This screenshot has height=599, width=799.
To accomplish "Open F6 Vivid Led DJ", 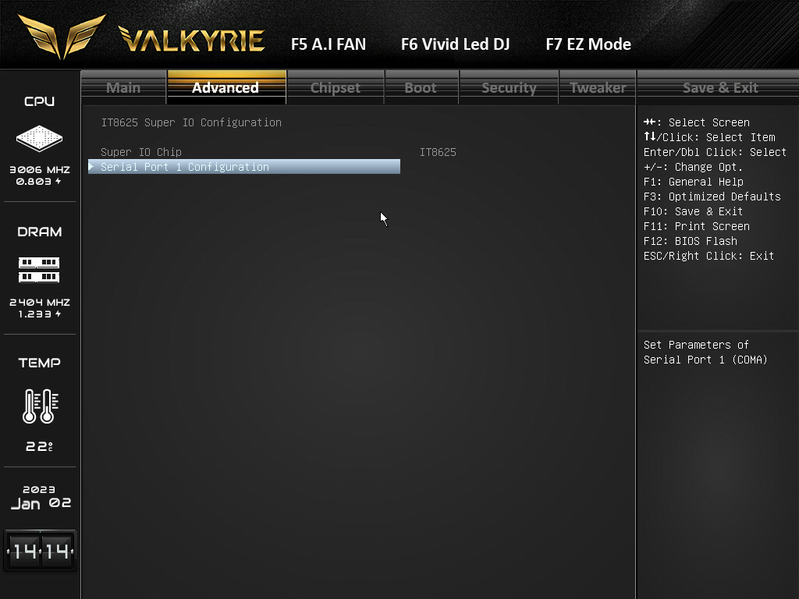I will [455, 44].
